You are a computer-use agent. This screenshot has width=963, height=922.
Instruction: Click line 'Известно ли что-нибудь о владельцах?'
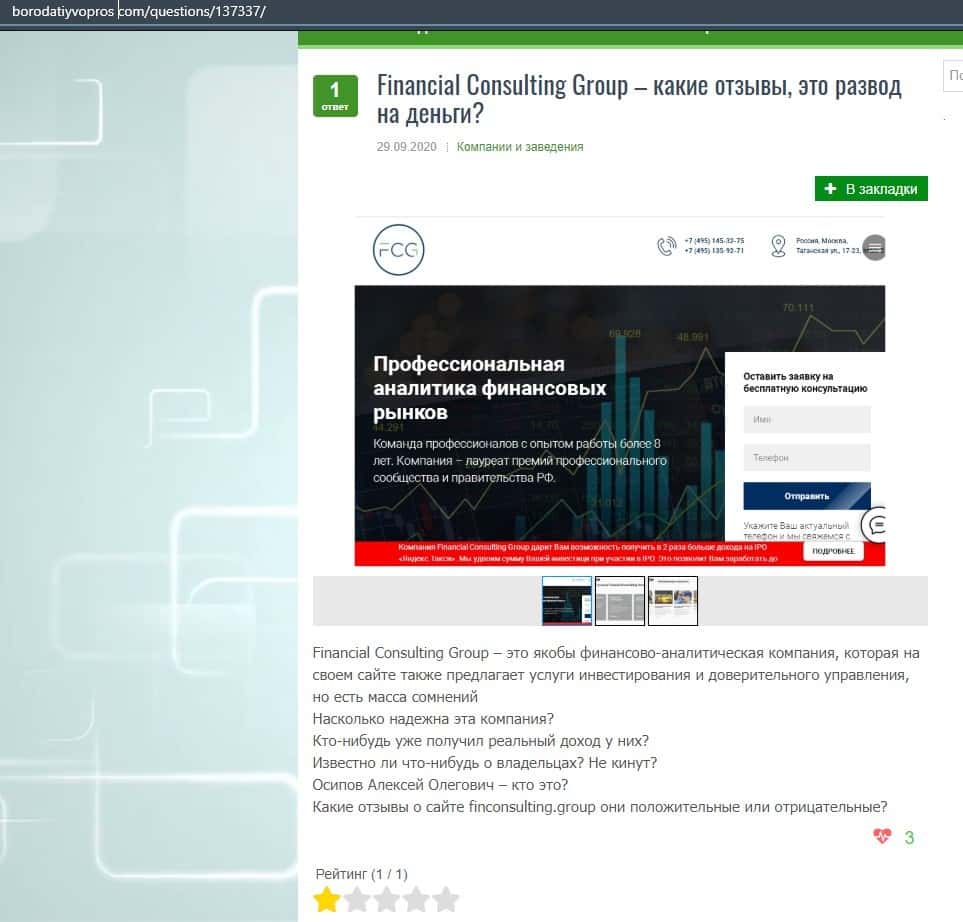coord(448,763)
